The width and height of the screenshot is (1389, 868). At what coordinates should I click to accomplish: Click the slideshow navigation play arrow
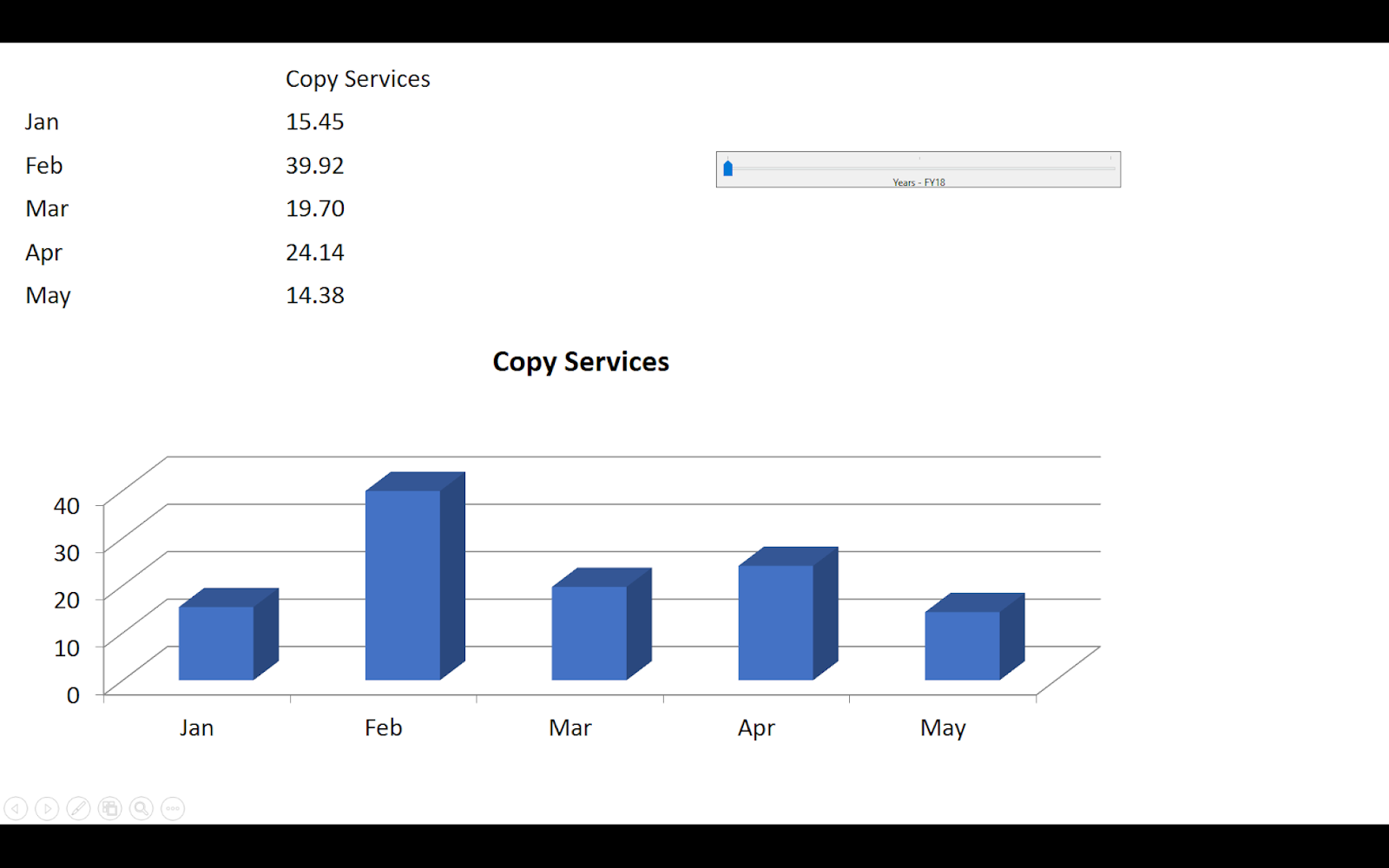click(46, 808)
